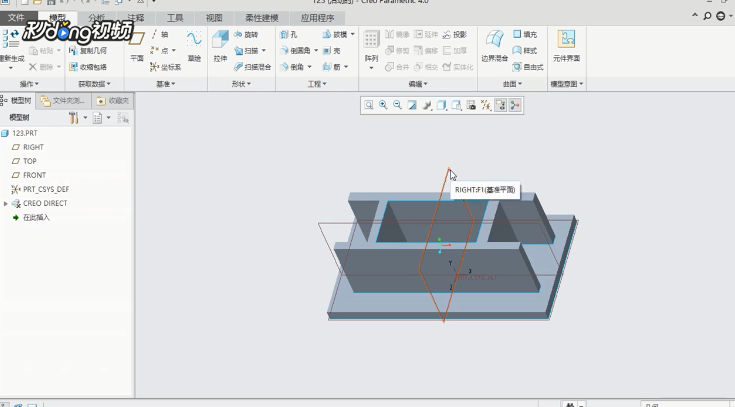Open the File (文件) menu
Screen dimensions: 735x407
[16, 18]
